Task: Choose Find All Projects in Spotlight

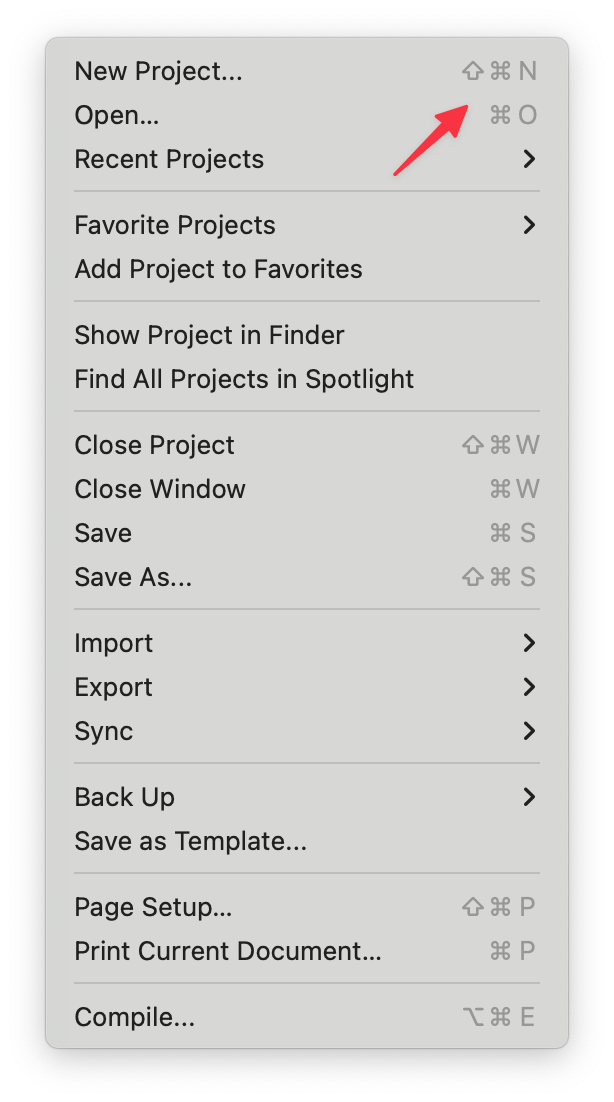Action: click(244, 379)
